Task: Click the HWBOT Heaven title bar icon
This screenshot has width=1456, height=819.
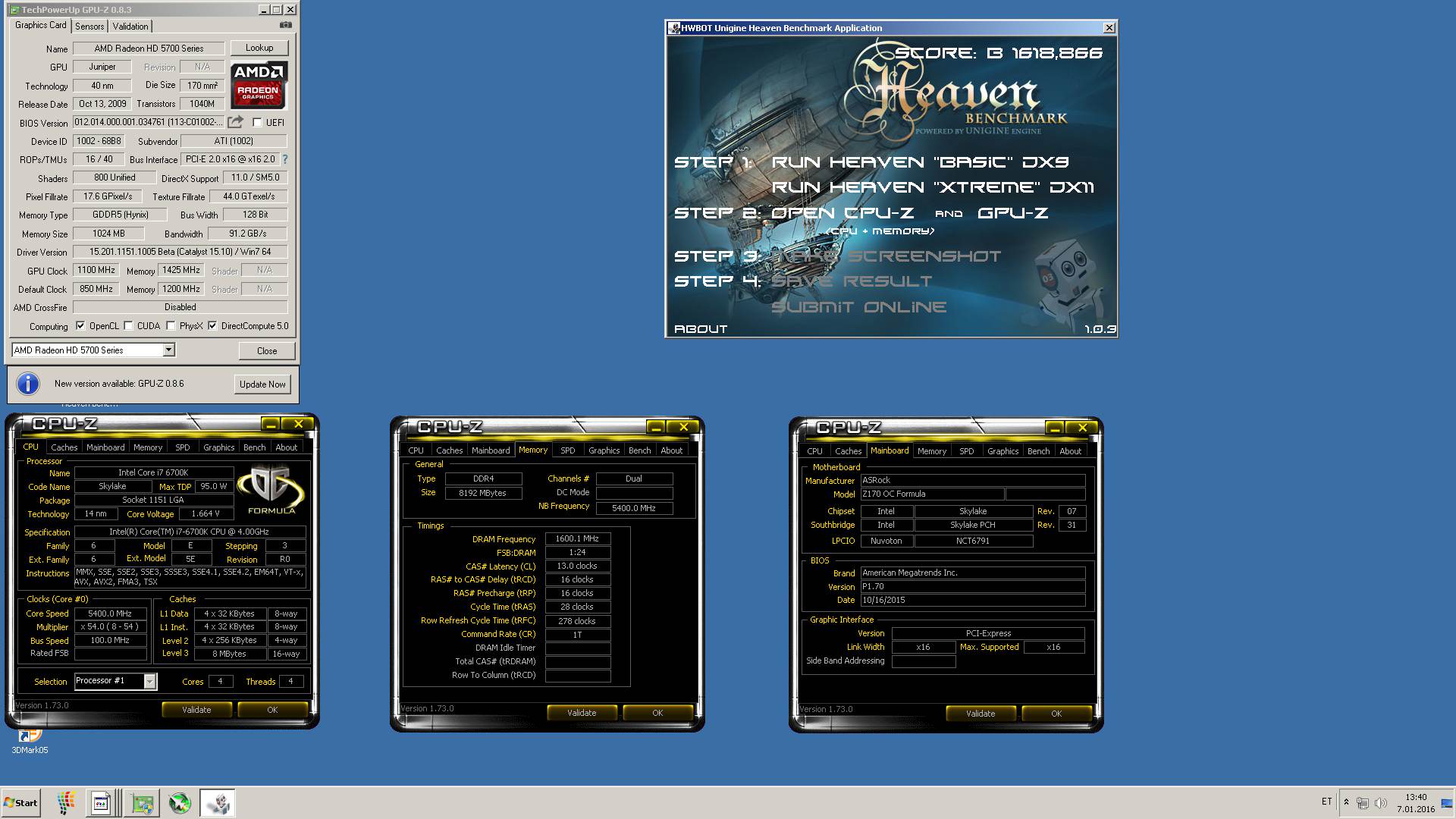Action: (x=673, y=28)
